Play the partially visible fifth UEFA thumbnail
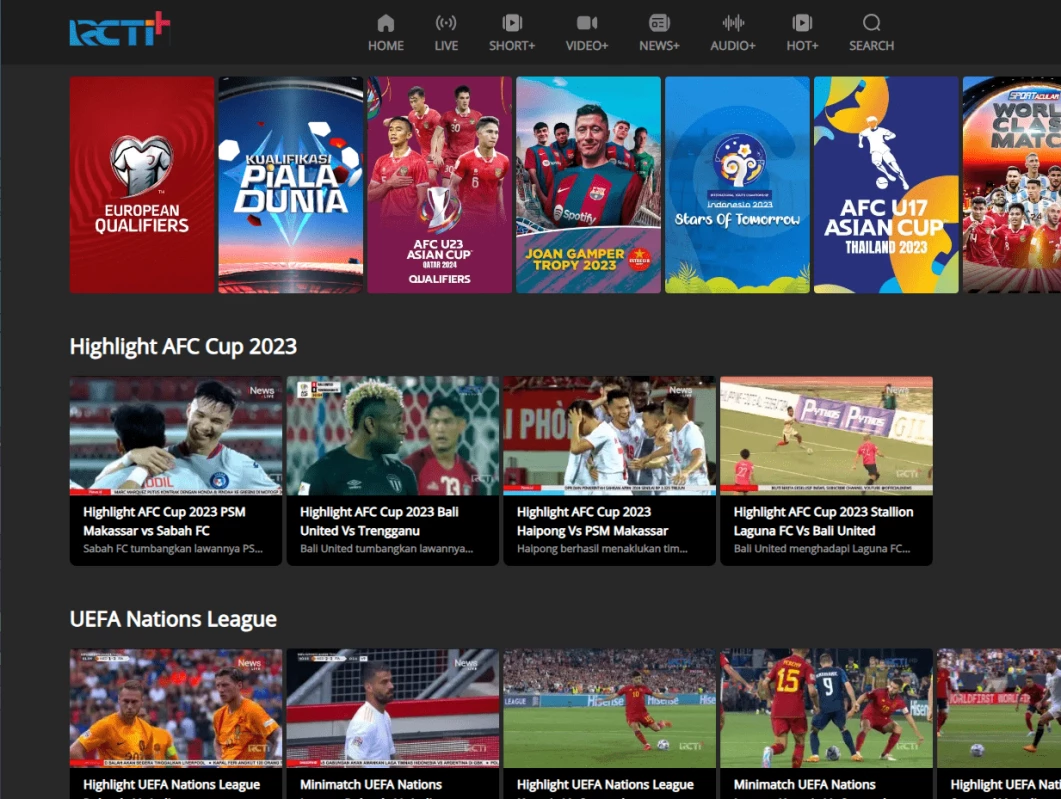 (999, 708)
